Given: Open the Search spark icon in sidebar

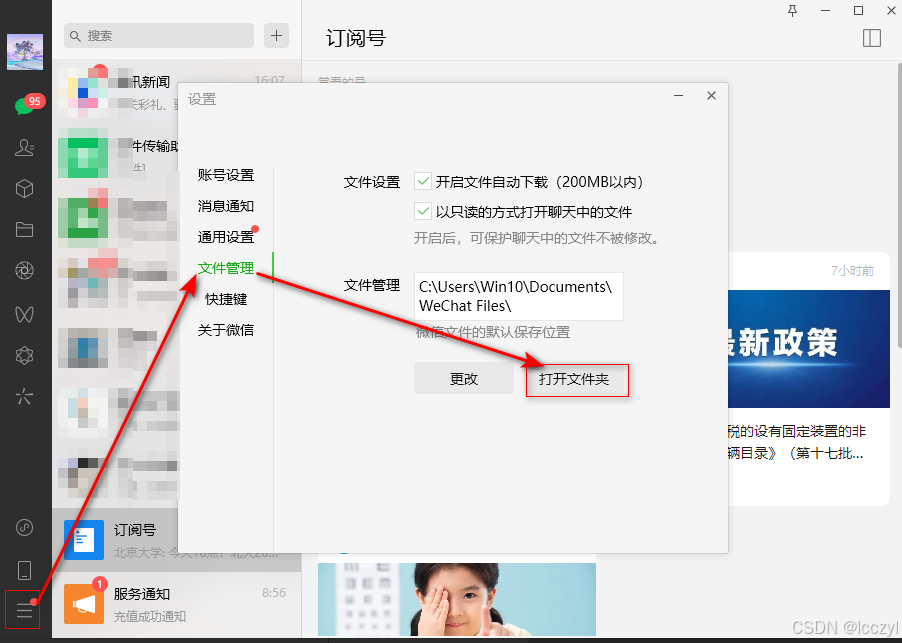Looking at the screenshot, I should coord(24,396).
